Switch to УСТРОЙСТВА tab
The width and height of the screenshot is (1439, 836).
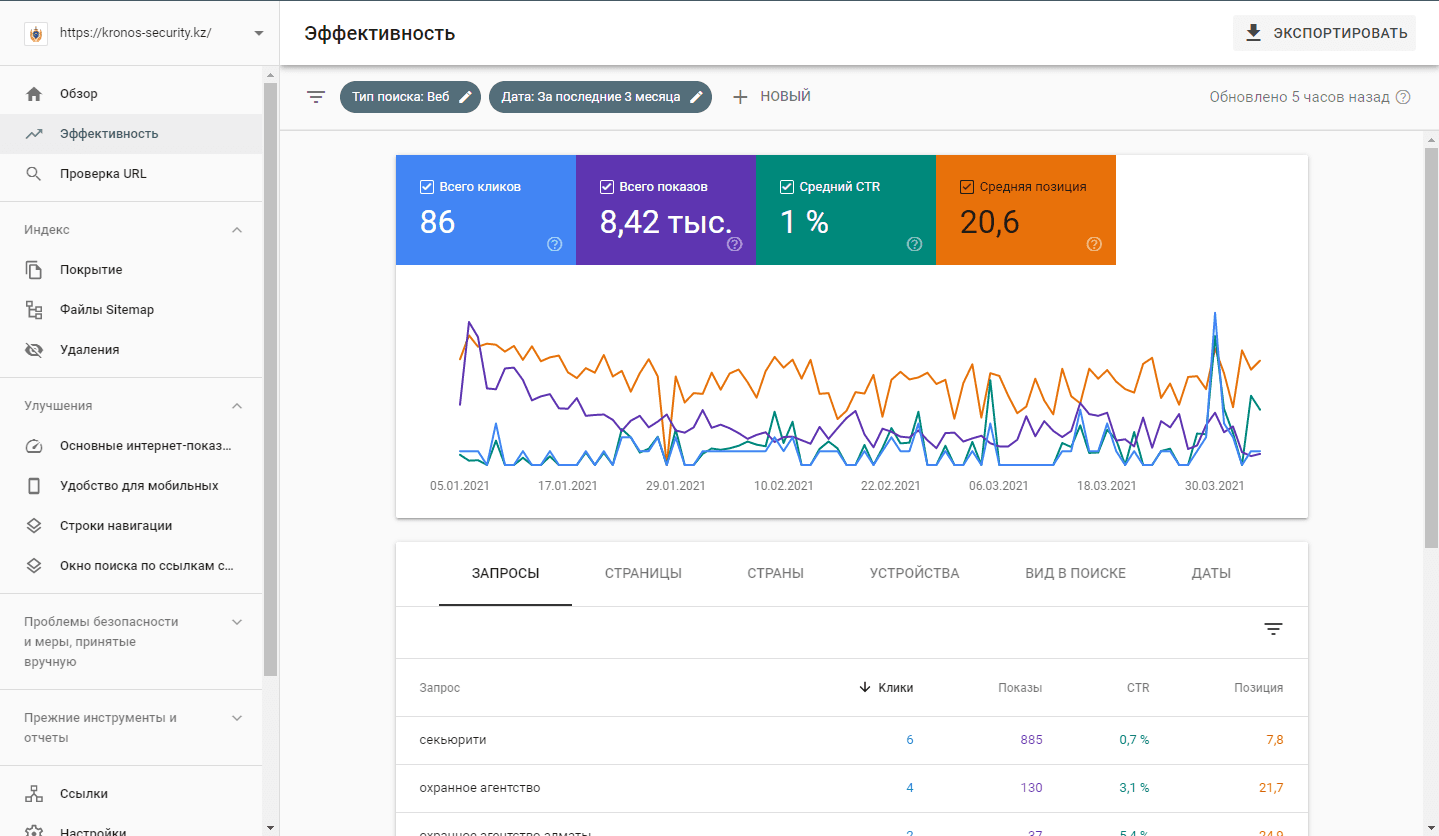[914, 574]
